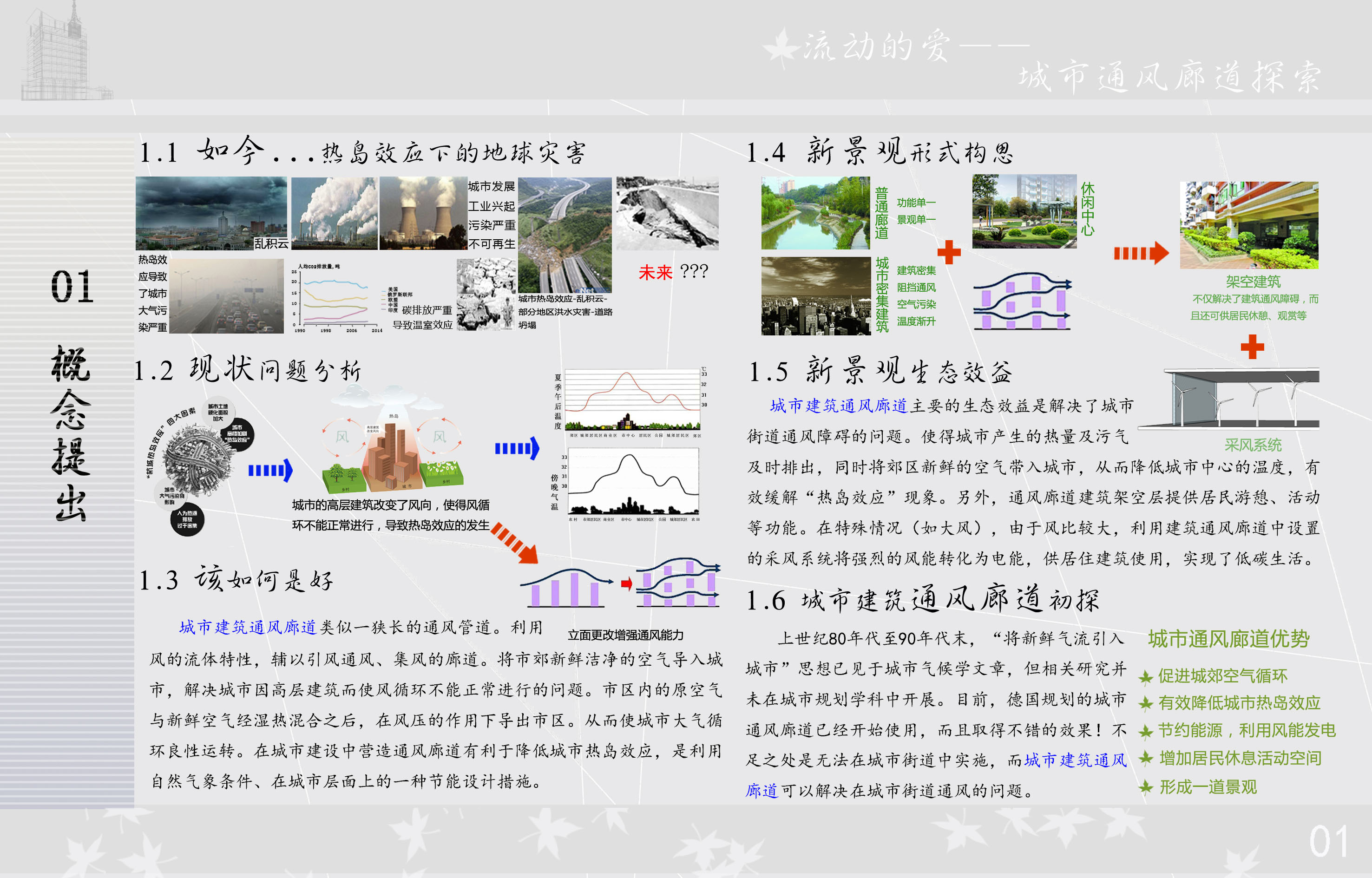Click the vertical green 城市密集建筑 label
Screen dimensions: 1372x878
tap(882, 295)
